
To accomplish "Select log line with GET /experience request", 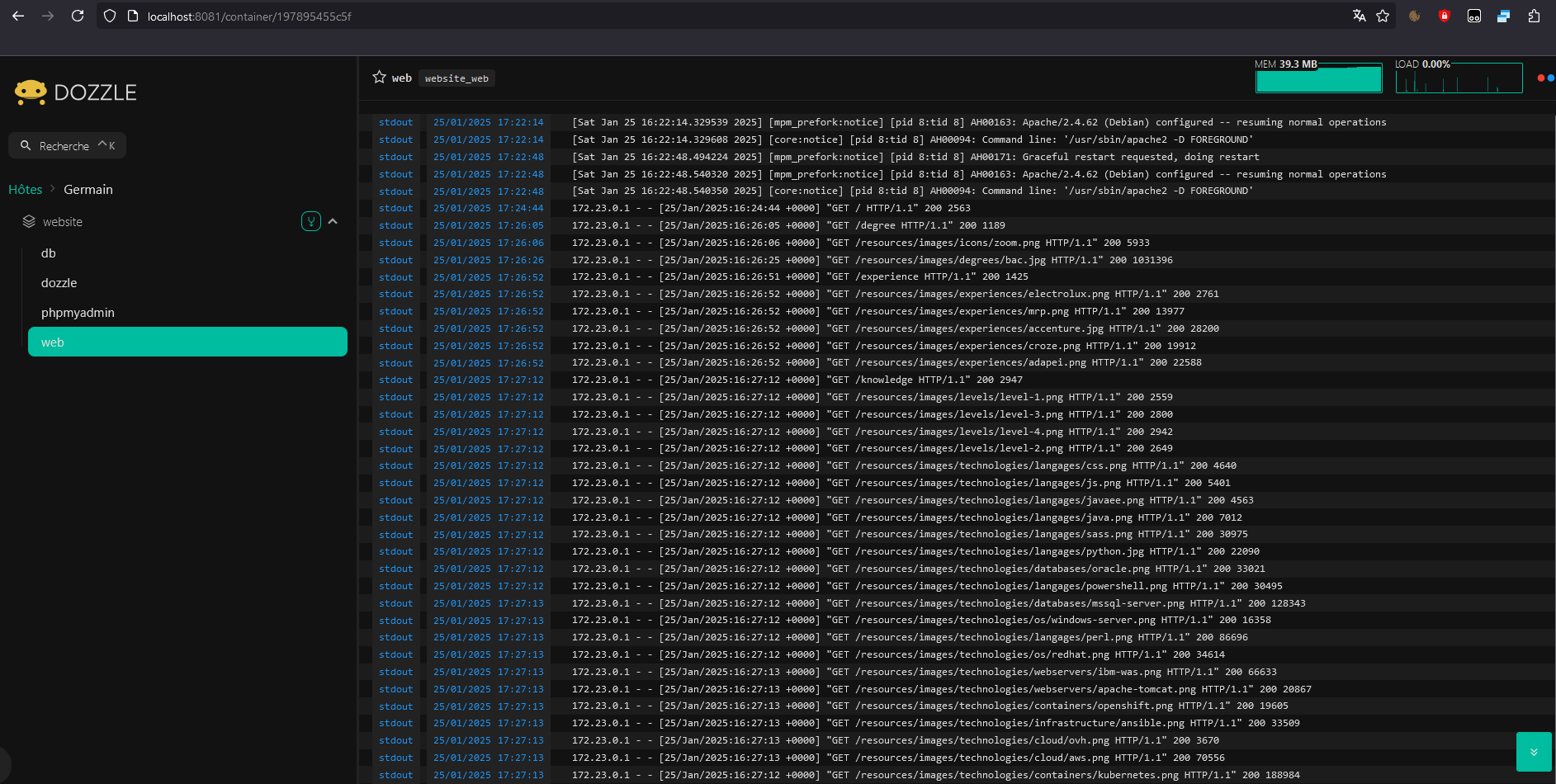I will (x=958, y=277).
